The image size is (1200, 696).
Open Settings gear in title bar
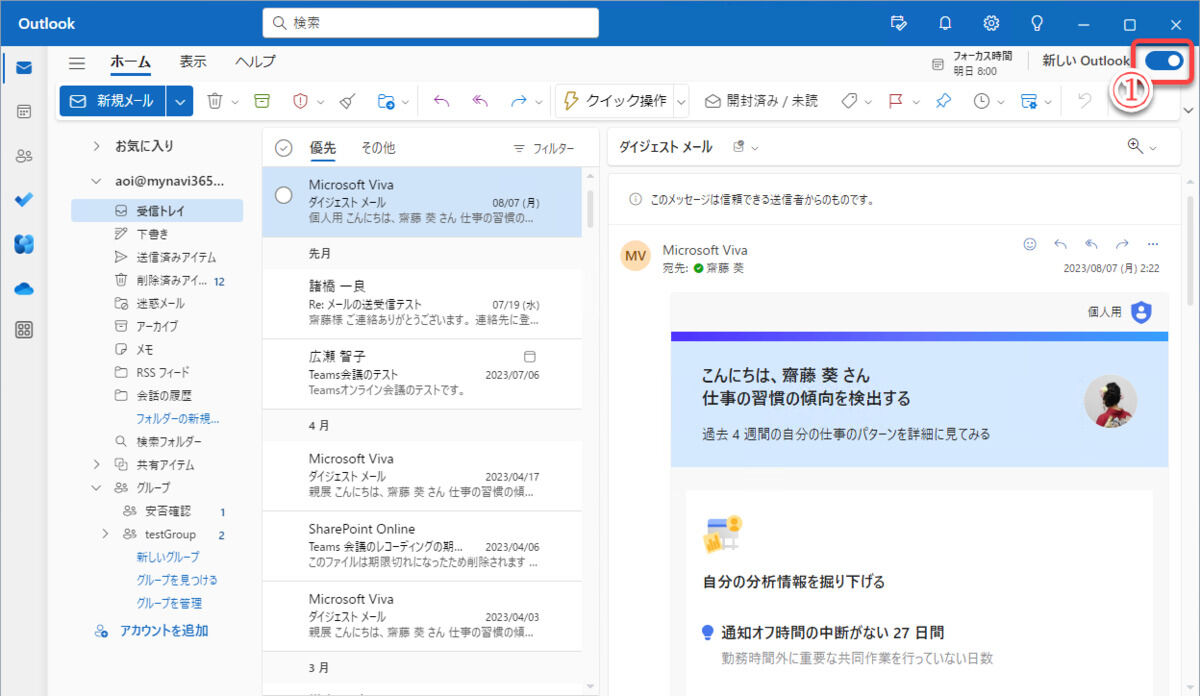[x=991, y=23]
